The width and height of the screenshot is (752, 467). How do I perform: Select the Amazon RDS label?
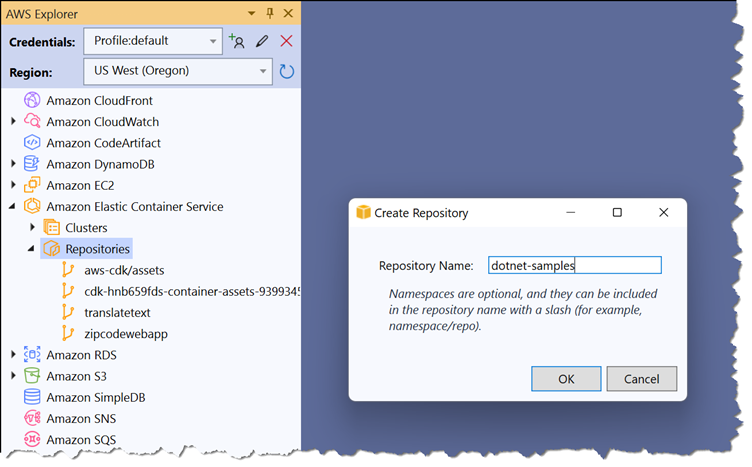(81, 355)
